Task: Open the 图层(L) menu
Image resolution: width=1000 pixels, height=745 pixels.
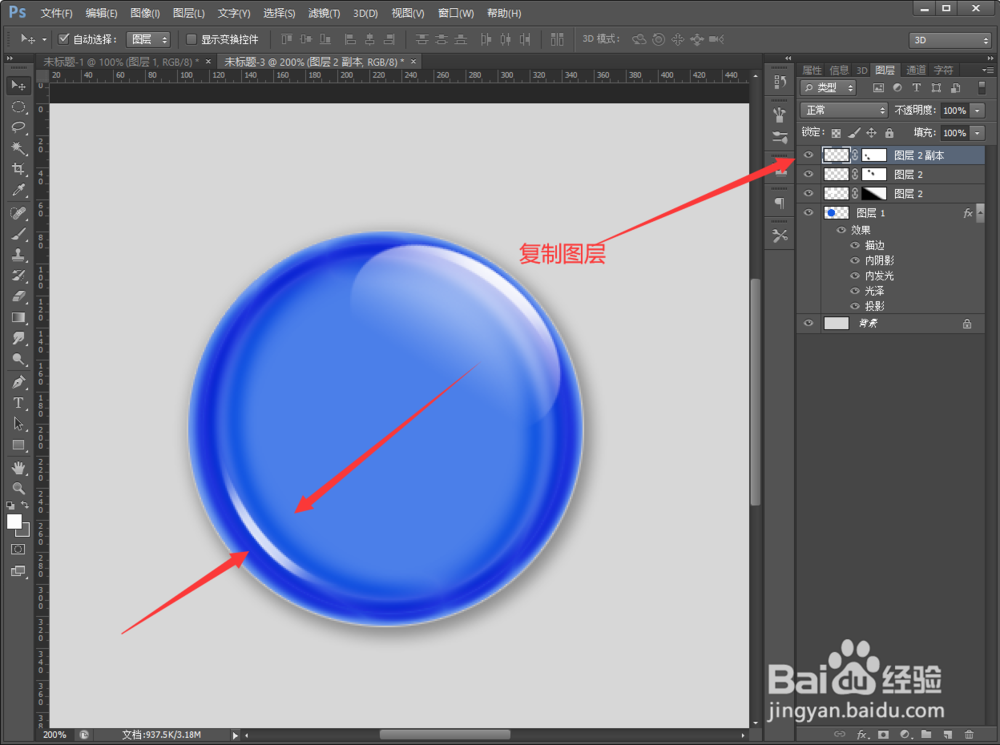Action: (189, 13)
